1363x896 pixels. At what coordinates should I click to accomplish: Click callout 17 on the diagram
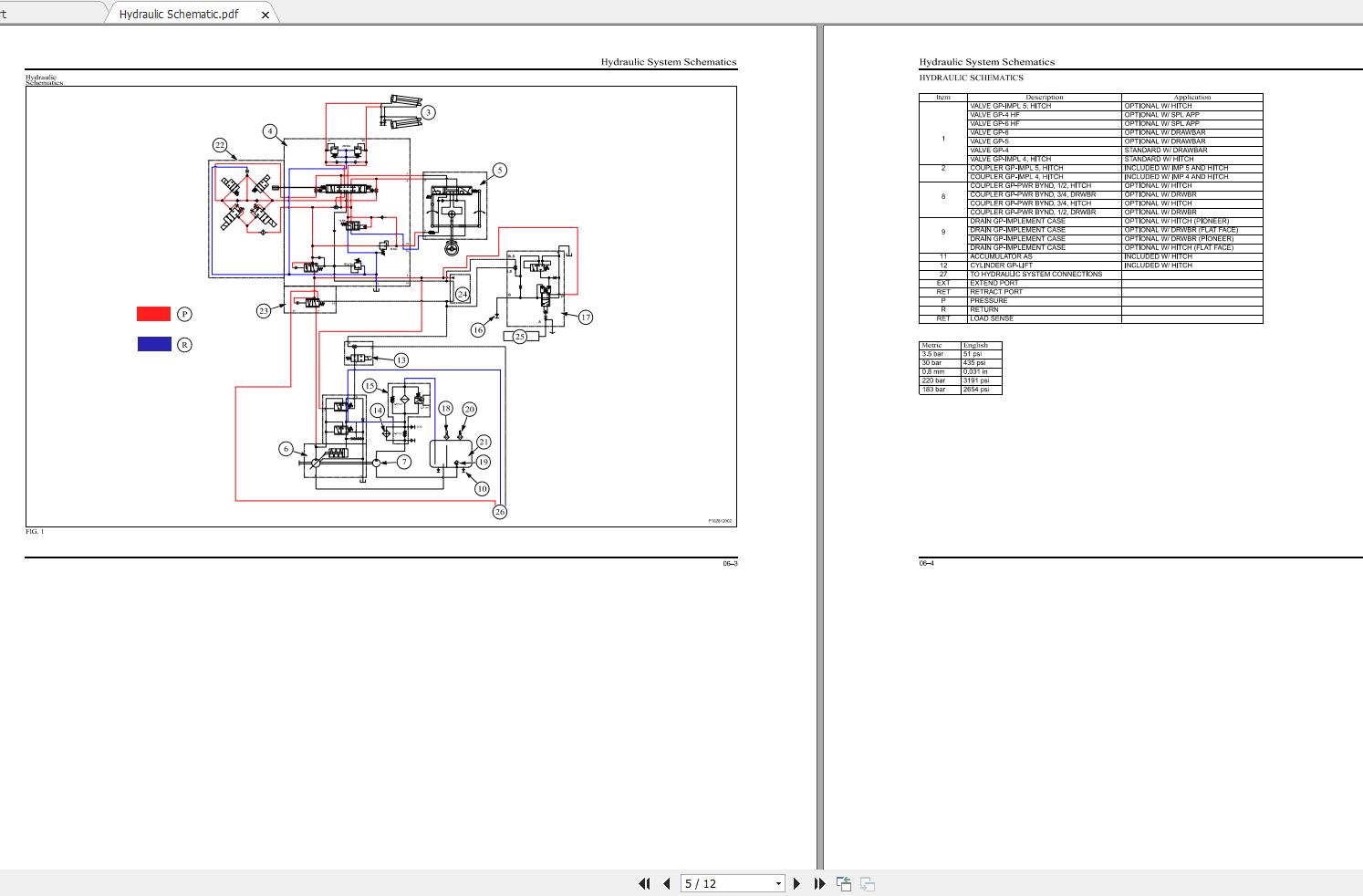586,318
